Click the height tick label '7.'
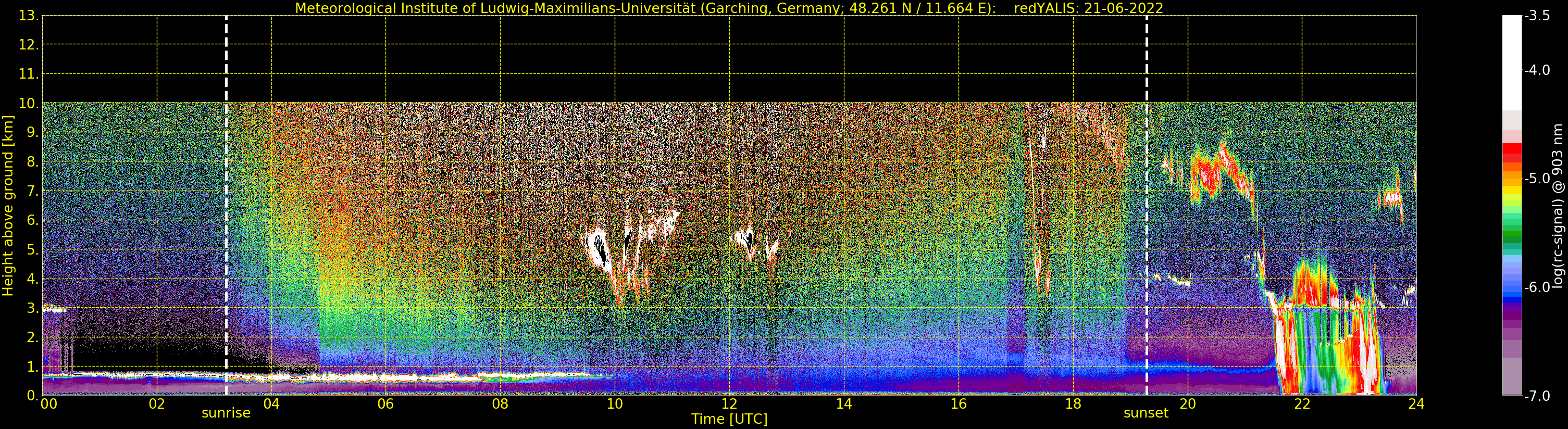This screenshot has width=1568, height=429. [x=32, y=192]
